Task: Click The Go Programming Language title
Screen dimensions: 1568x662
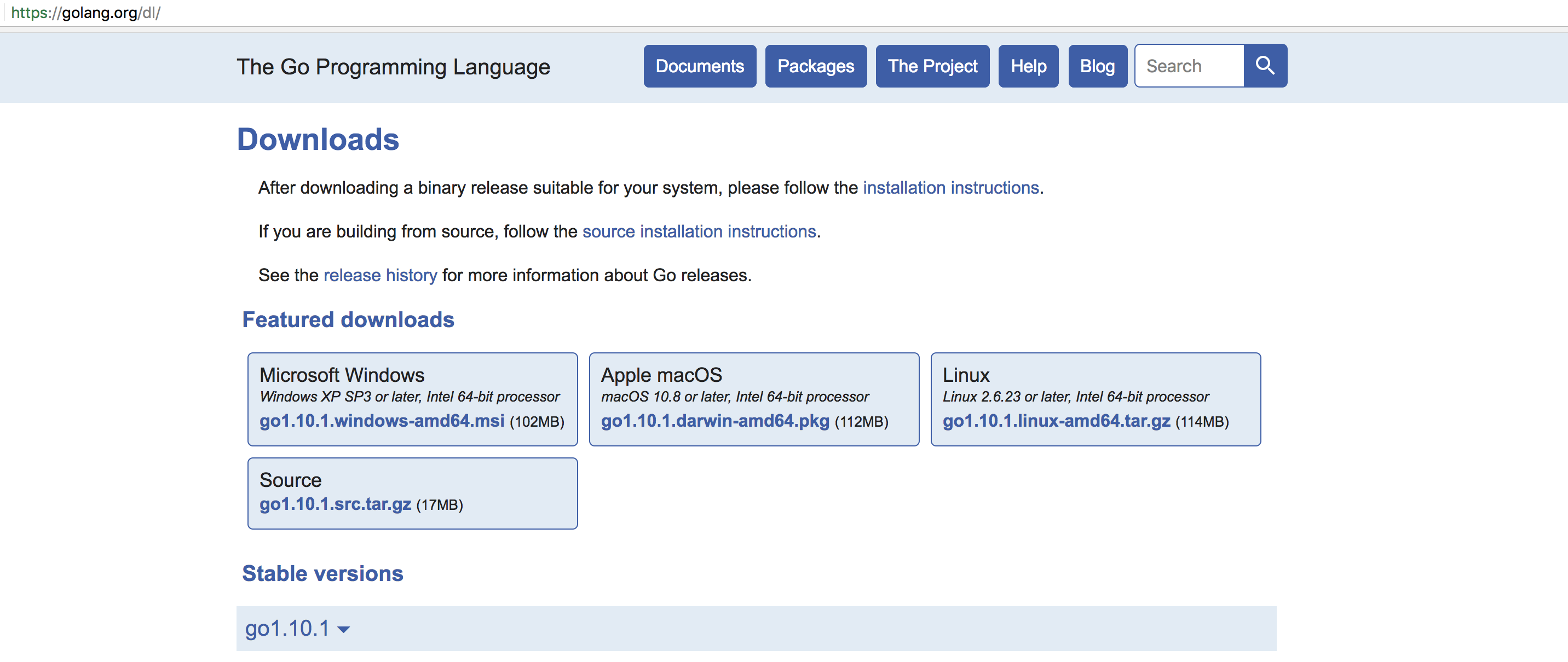Action: tap(393, 66)
